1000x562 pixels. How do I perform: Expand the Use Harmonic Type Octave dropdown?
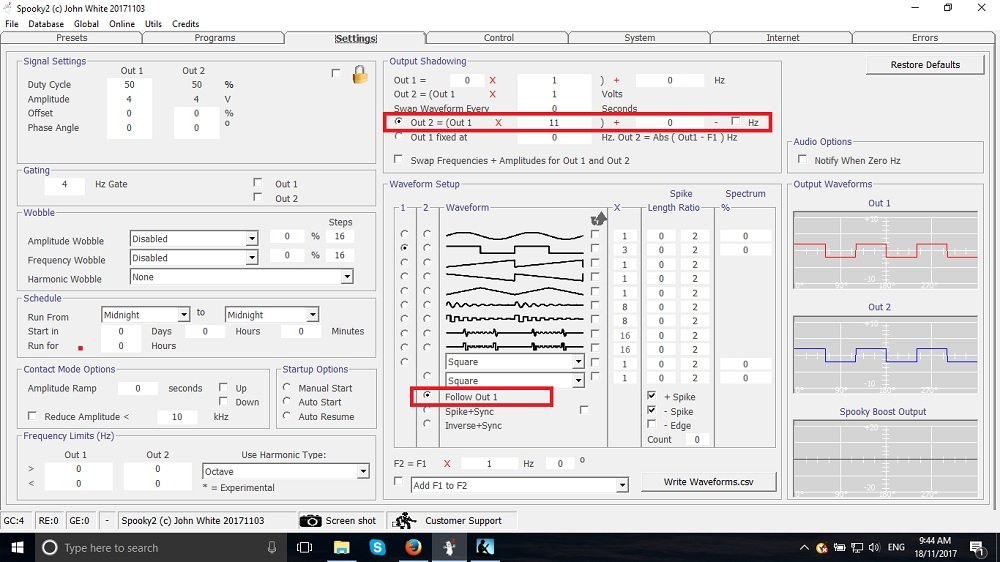[363, 471]
